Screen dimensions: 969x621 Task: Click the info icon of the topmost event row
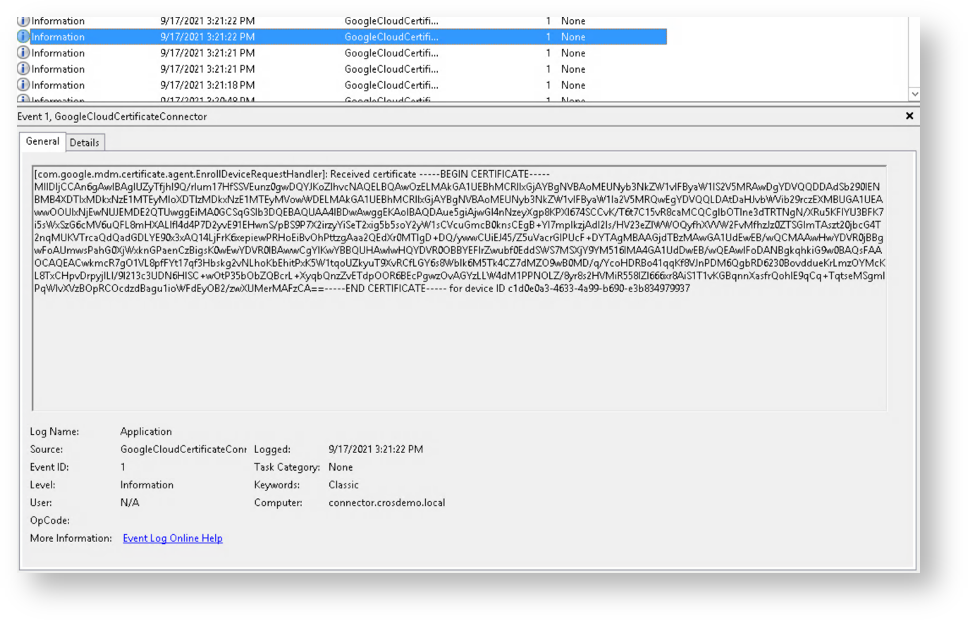(x=24, y=21)
